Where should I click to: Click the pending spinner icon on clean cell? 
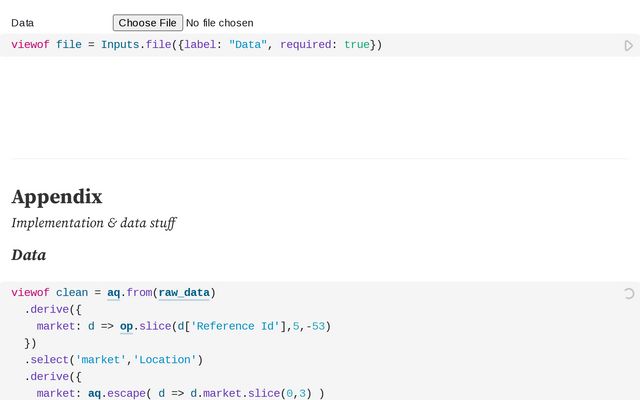coord(628,293)
